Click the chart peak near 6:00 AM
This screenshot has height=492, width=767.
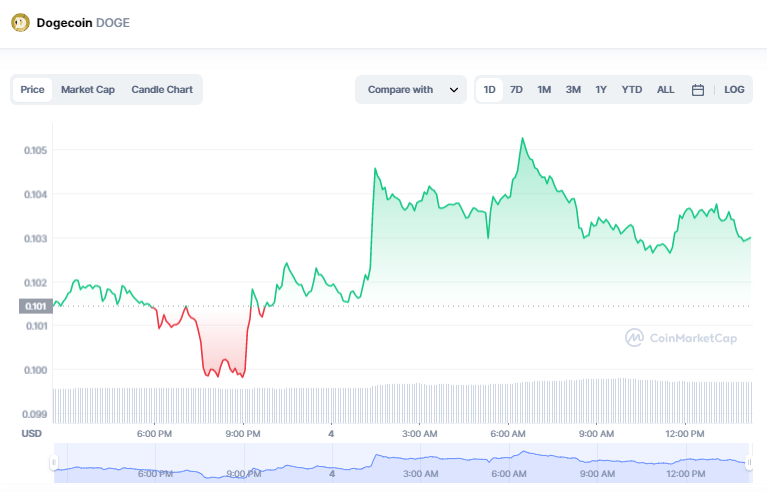[x=522, y=138]
